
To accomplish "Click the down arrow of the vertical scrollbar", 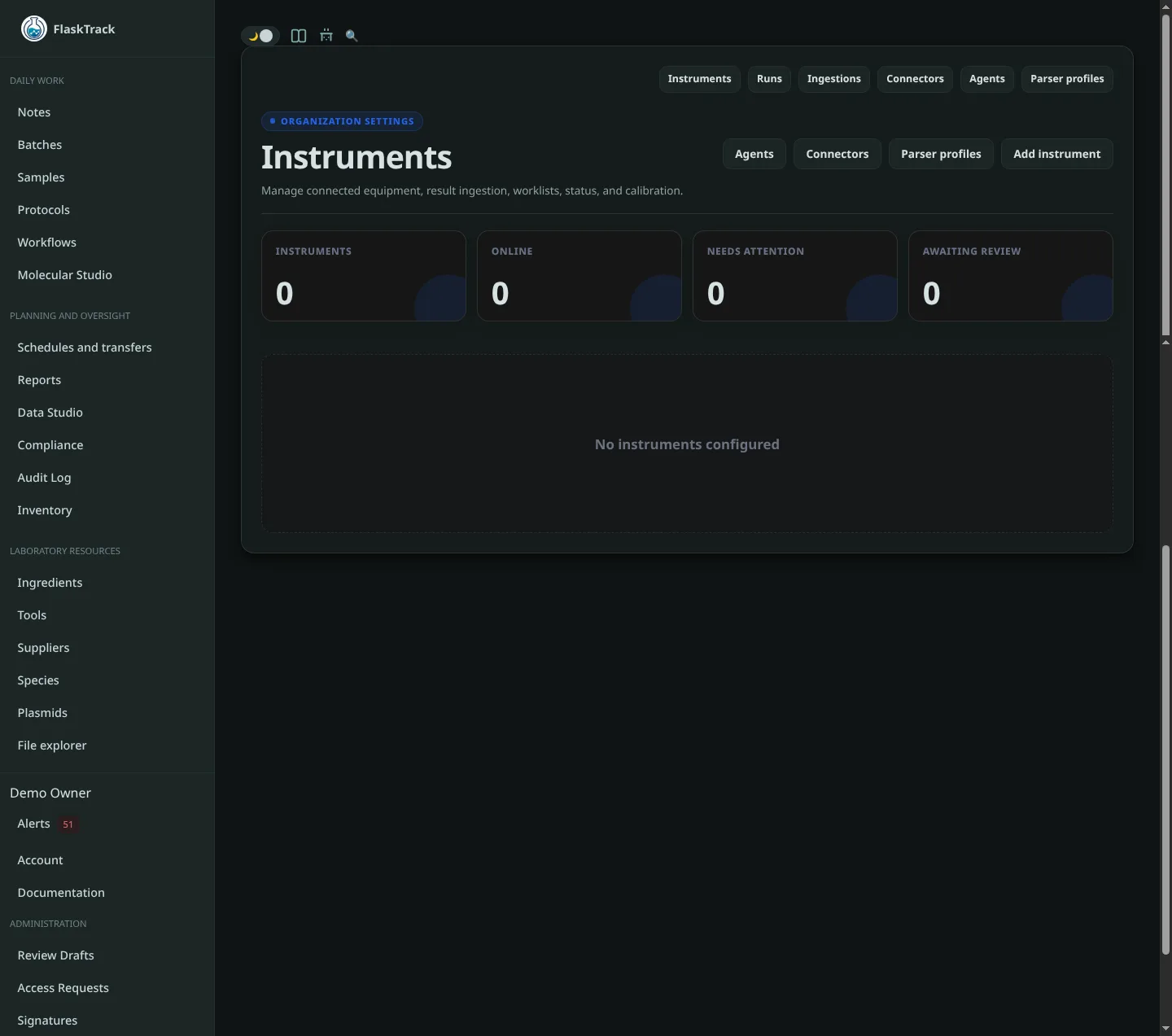I will 1165,1029.
